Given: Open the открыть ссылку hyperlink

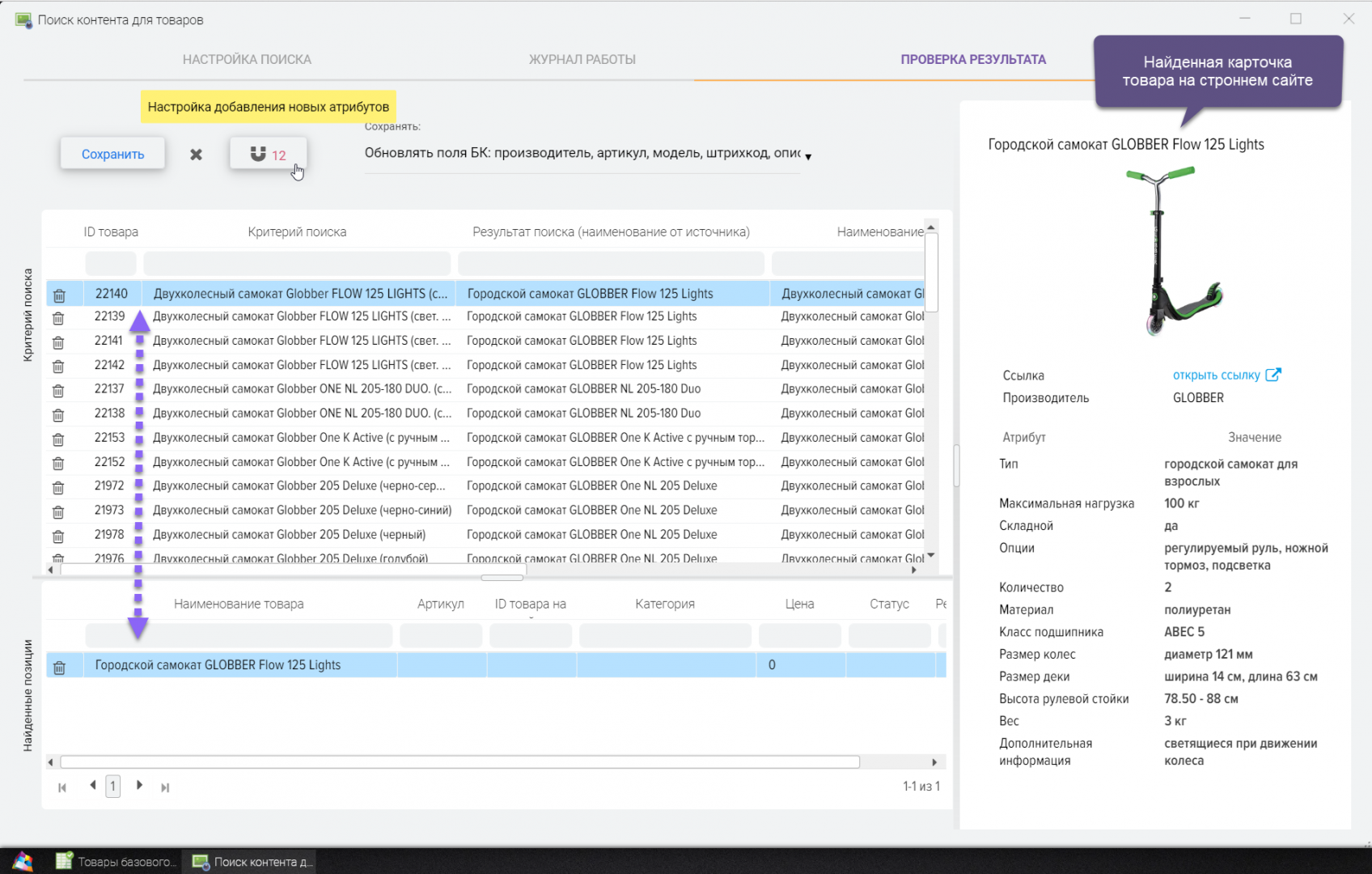Looking at the screenshot, I should pos(1216,375).
